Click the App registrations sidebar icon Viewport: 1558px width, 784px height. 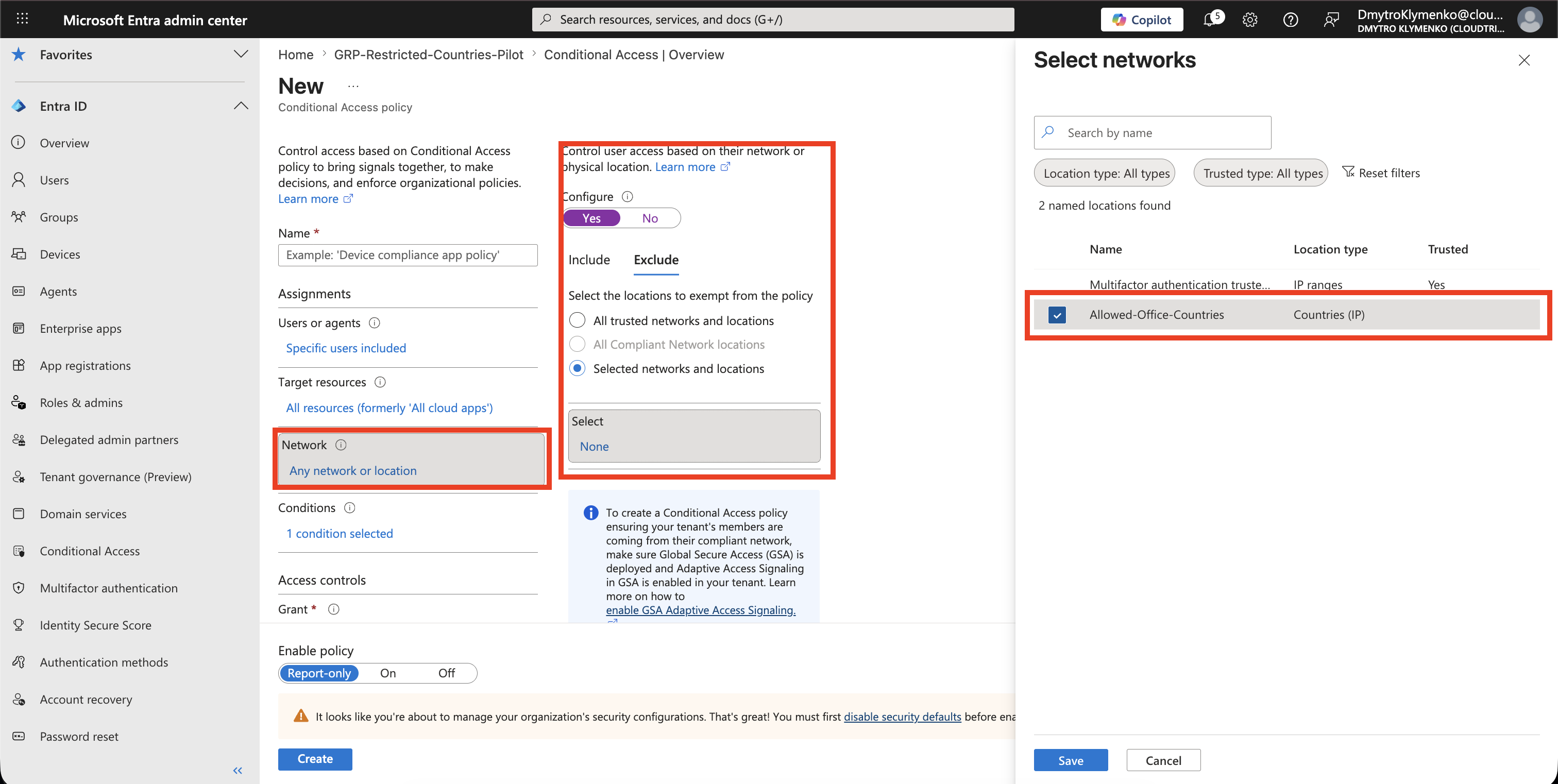(19, 365)
